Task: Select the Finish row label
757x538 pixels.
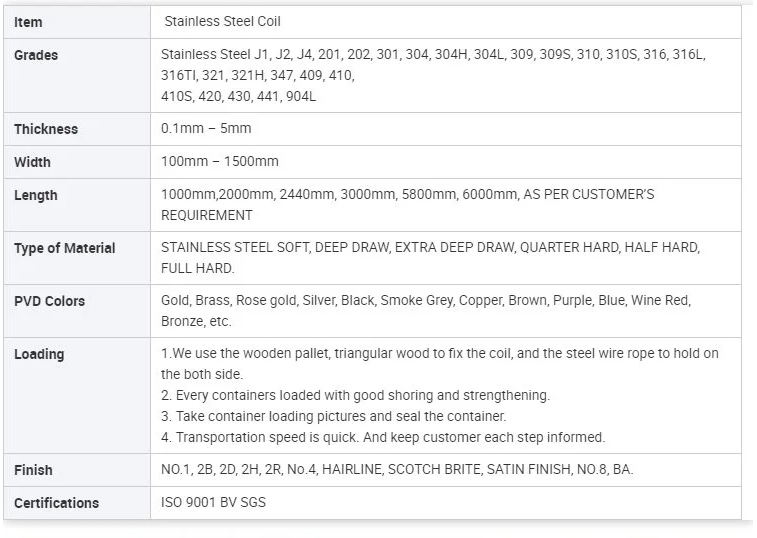Action: click(x=33, y=470)
